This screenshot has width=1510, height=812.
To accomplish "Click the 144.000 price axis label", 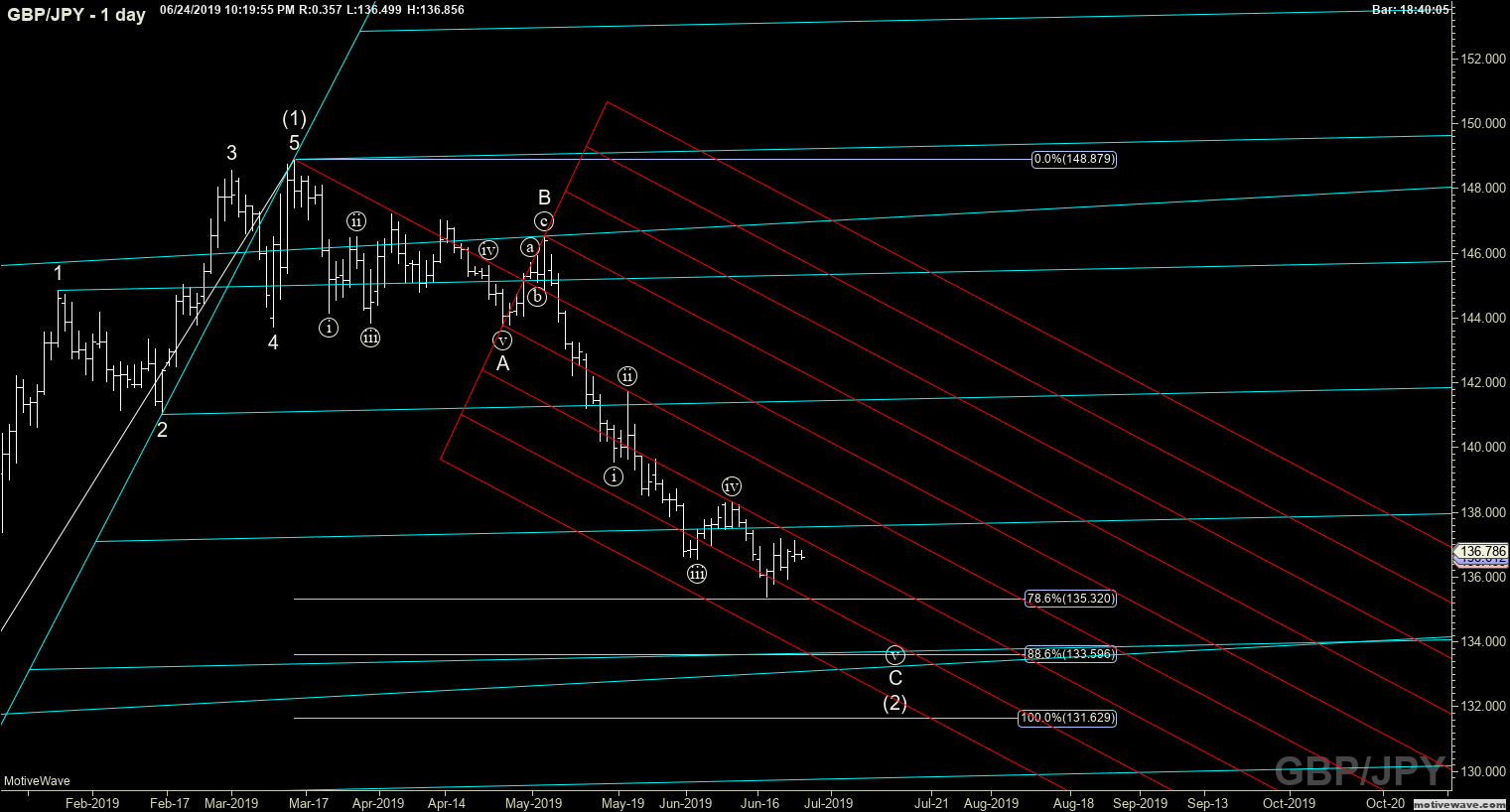I will point(1482,319).
